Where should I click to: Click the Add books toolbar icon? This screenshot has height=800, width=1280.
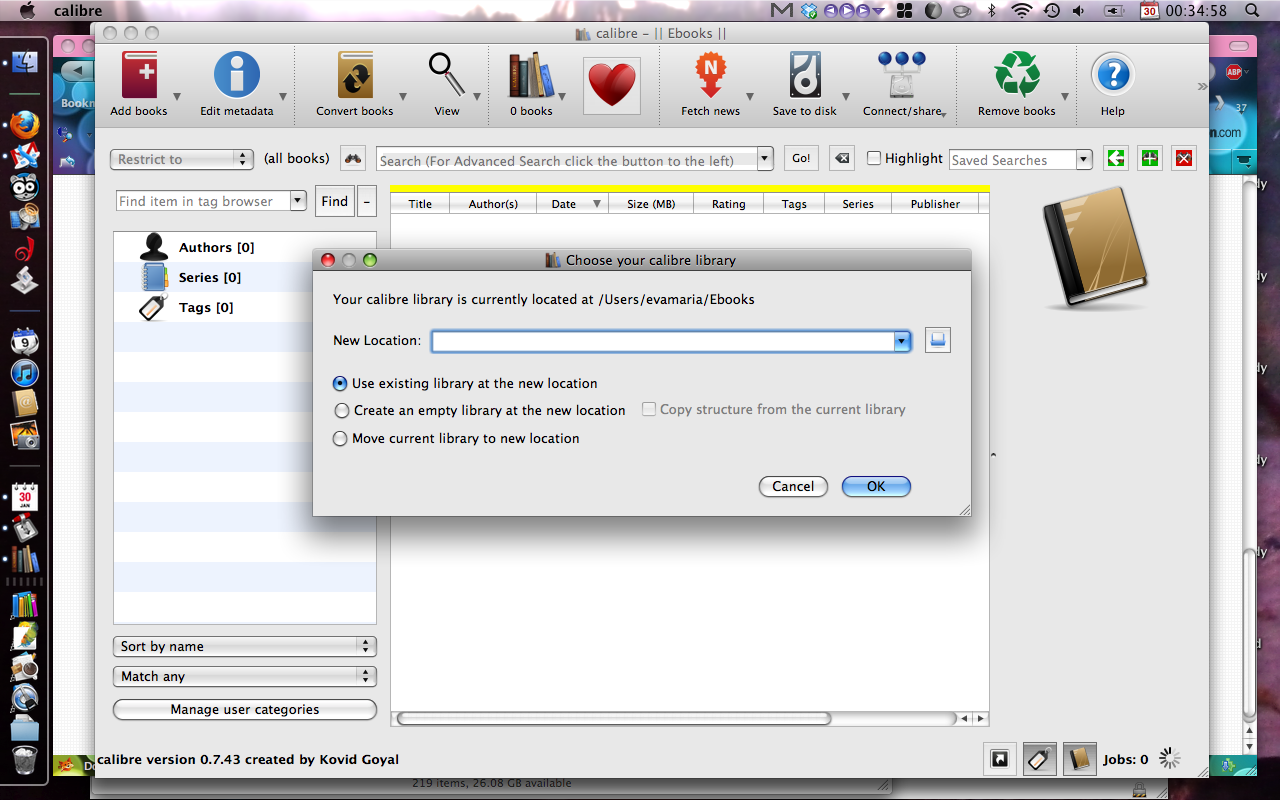click(x=139, y=76)
